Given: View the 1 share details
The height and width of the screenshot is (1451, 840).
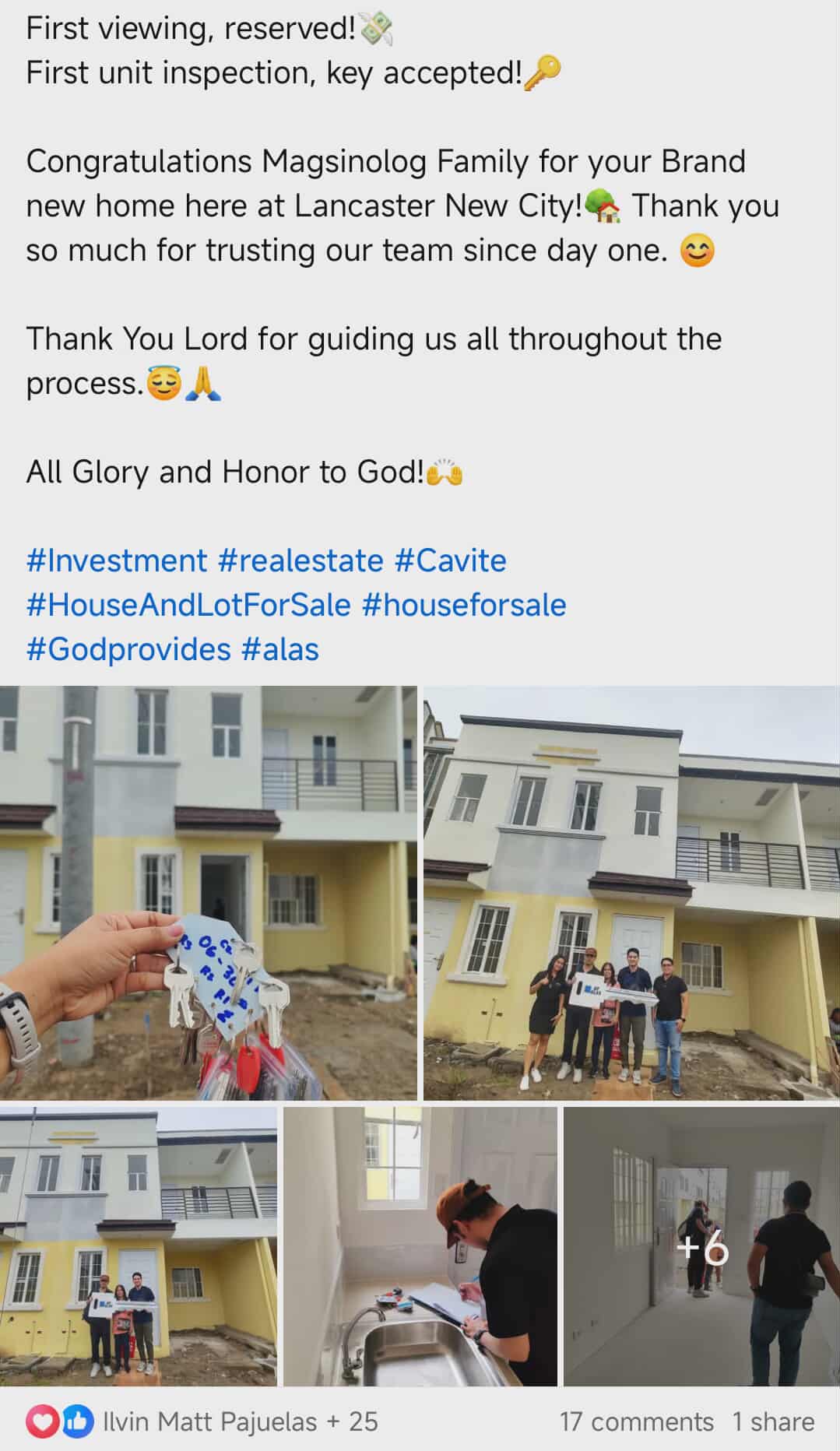Looking at the screenshot, I should pos(773,1422).
